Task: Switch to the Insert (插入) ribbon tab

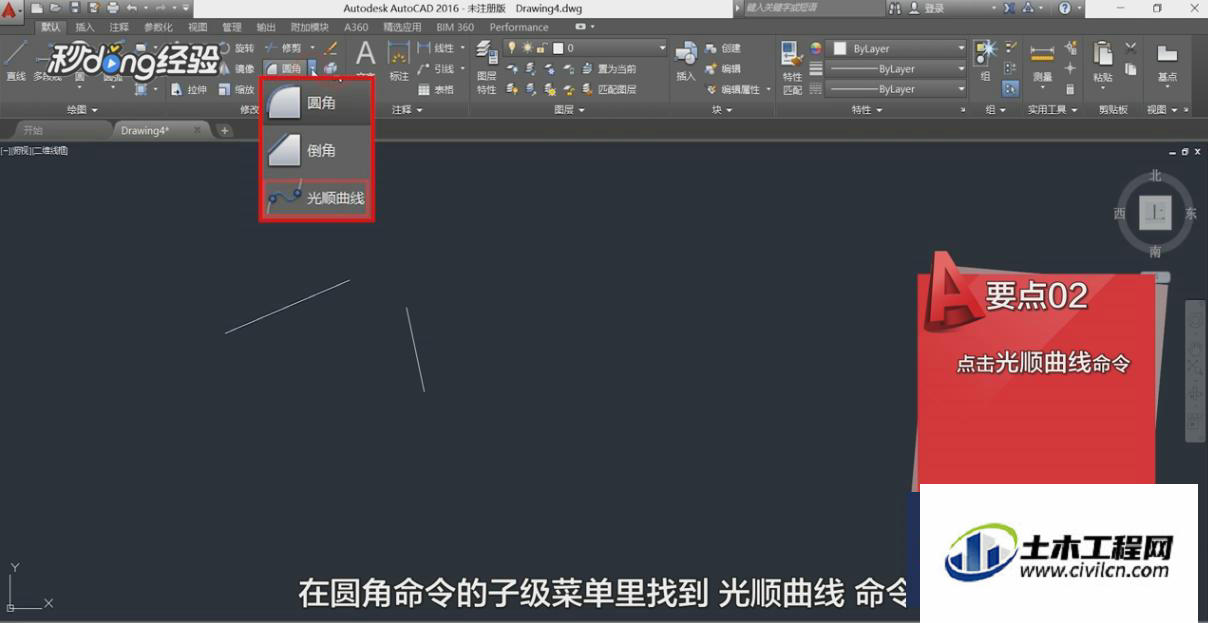Action: tap(85, 27)
